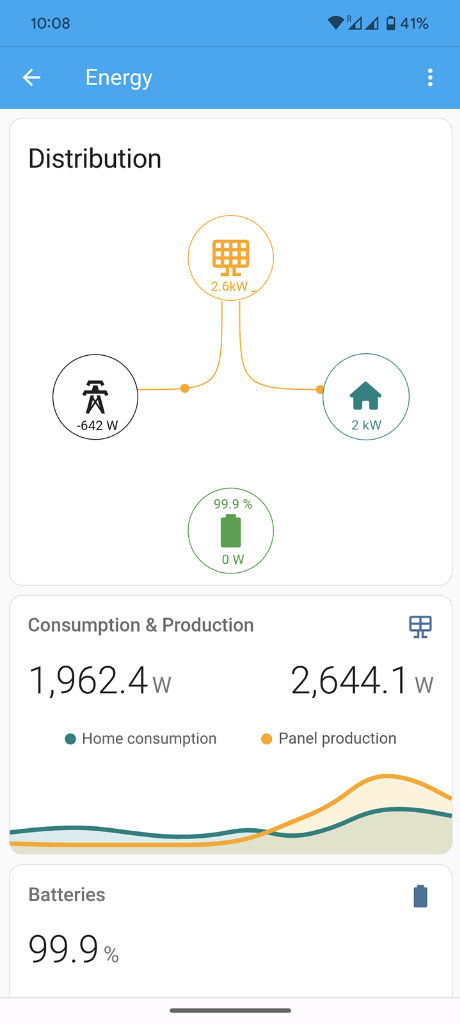The height and width of the screenshot is (1024, 460).
Task: Tap the home icon showing 2 kW
Action: point(366,396)
